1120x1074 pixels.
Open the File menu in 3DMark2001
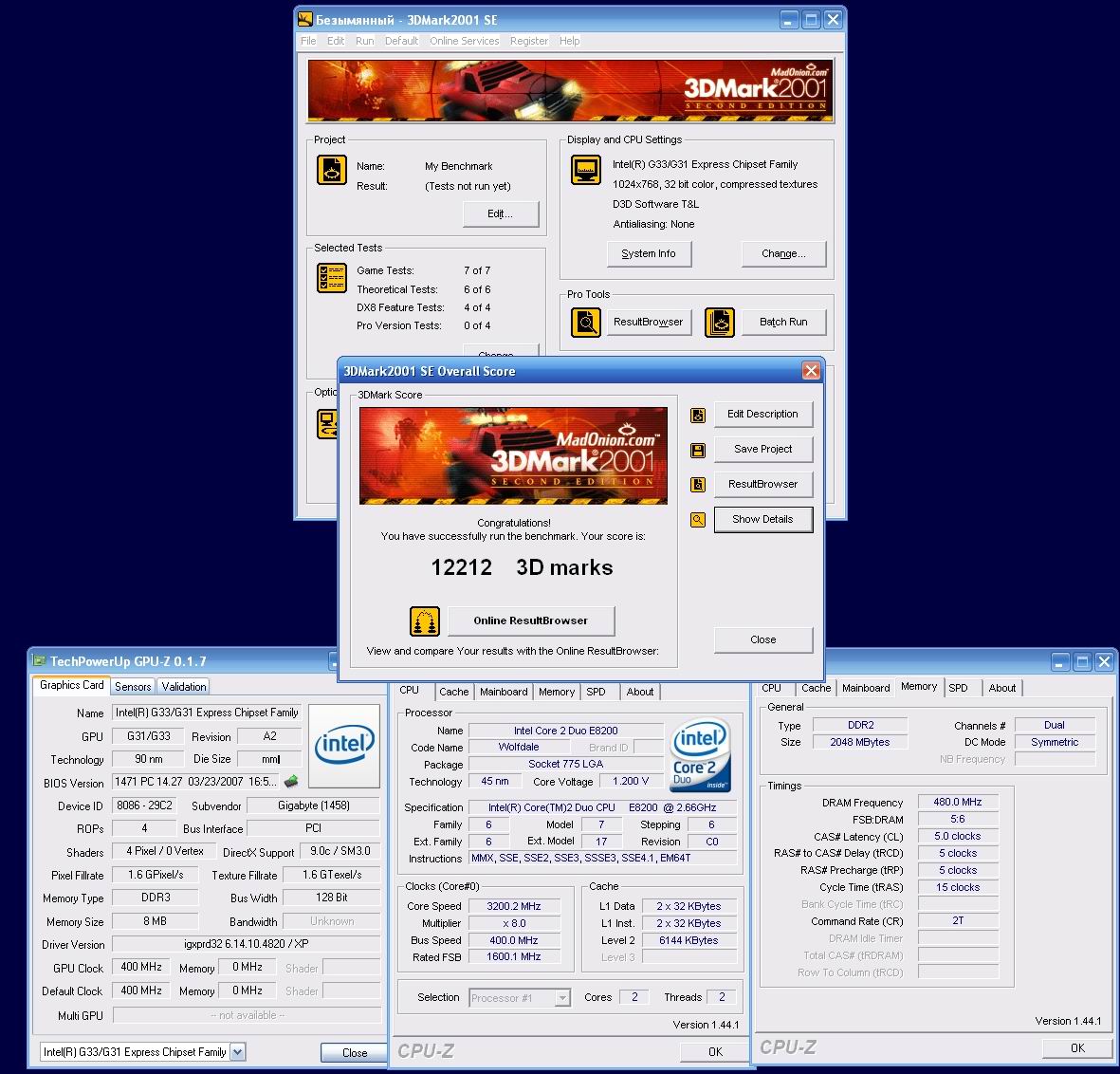[308, 41]
